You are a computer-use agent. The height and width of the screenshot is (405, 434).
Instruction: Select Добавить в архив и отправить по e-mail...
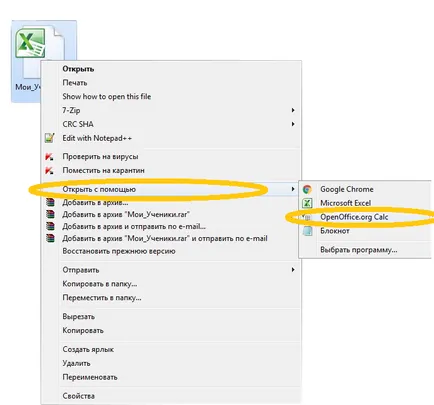point(134,227)
